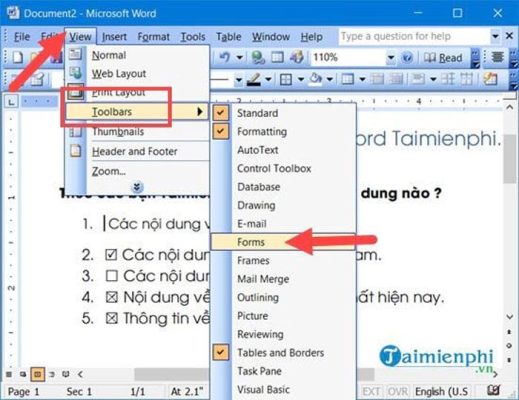Click the Select Browse Object round button

point(509,346)
